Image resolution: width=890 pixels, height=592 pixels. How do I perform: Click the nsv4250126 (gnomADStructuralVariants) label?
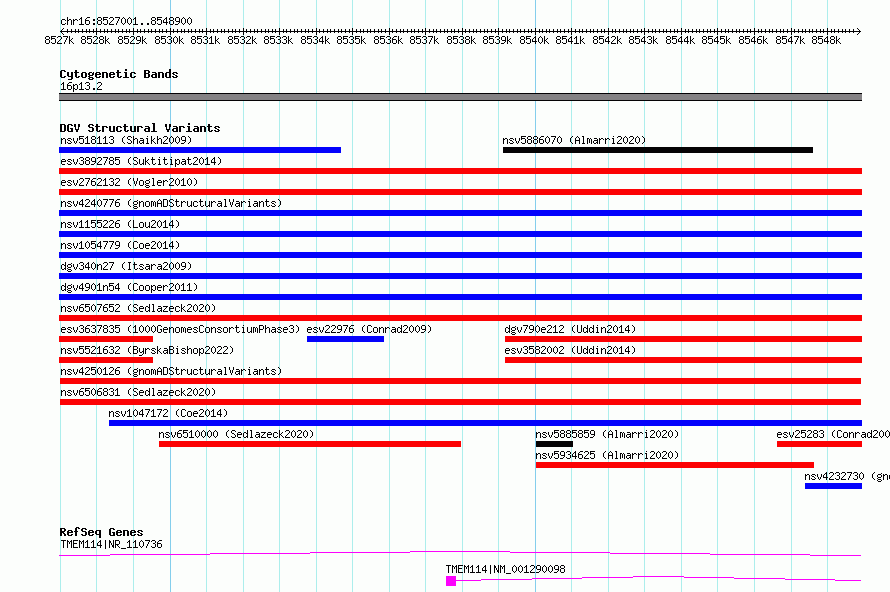coord(171,371)
